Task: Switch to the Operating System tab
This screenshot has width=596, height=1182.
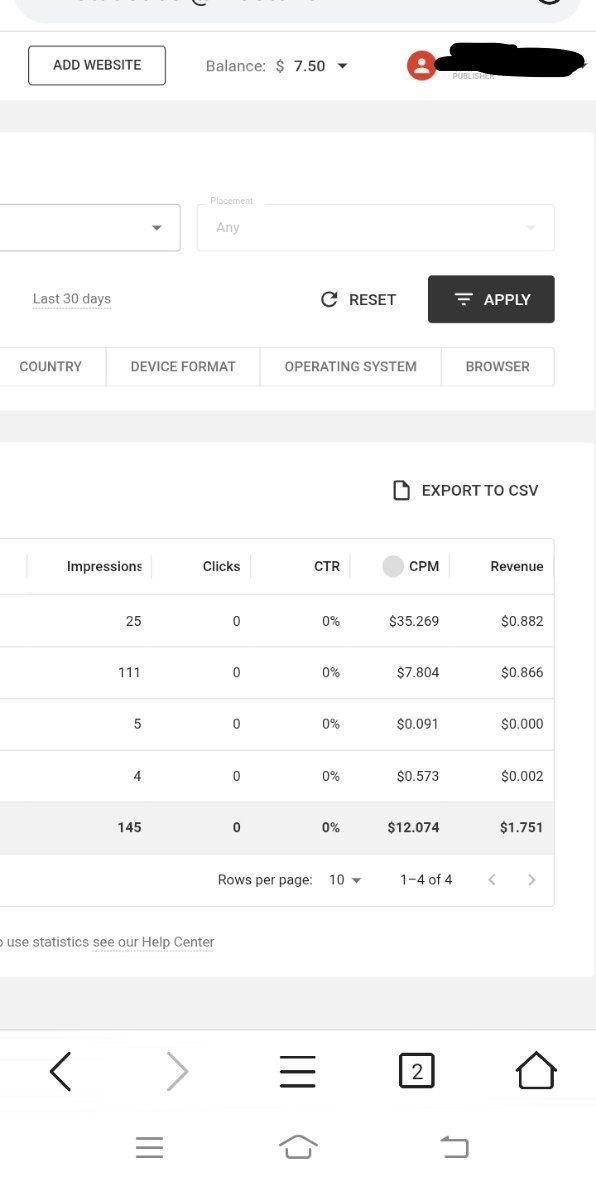Action: 350,366
